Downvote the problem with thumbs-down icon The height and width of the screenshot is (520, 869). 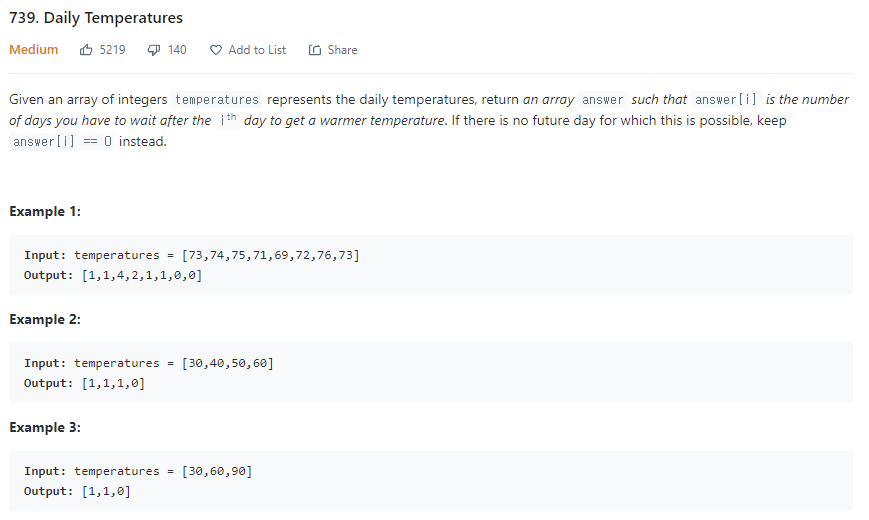[154, 50]
